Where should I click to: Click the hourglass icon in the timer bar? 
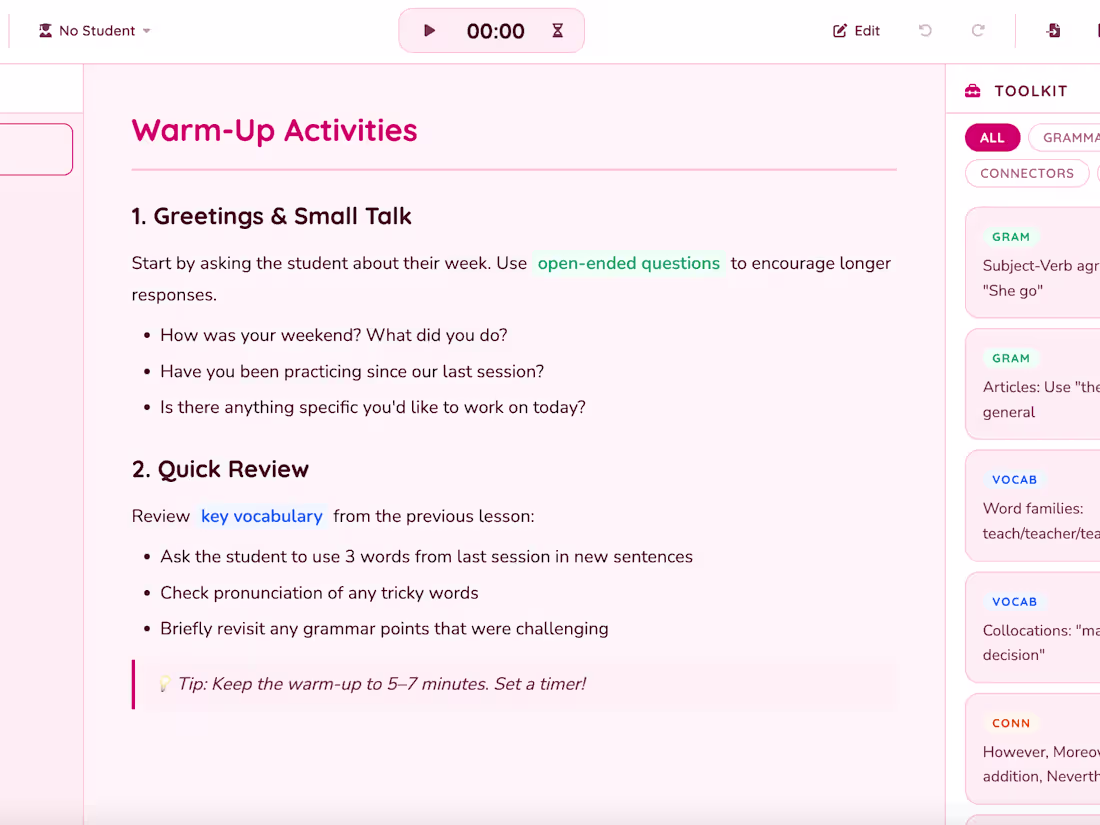pos(557,31)
